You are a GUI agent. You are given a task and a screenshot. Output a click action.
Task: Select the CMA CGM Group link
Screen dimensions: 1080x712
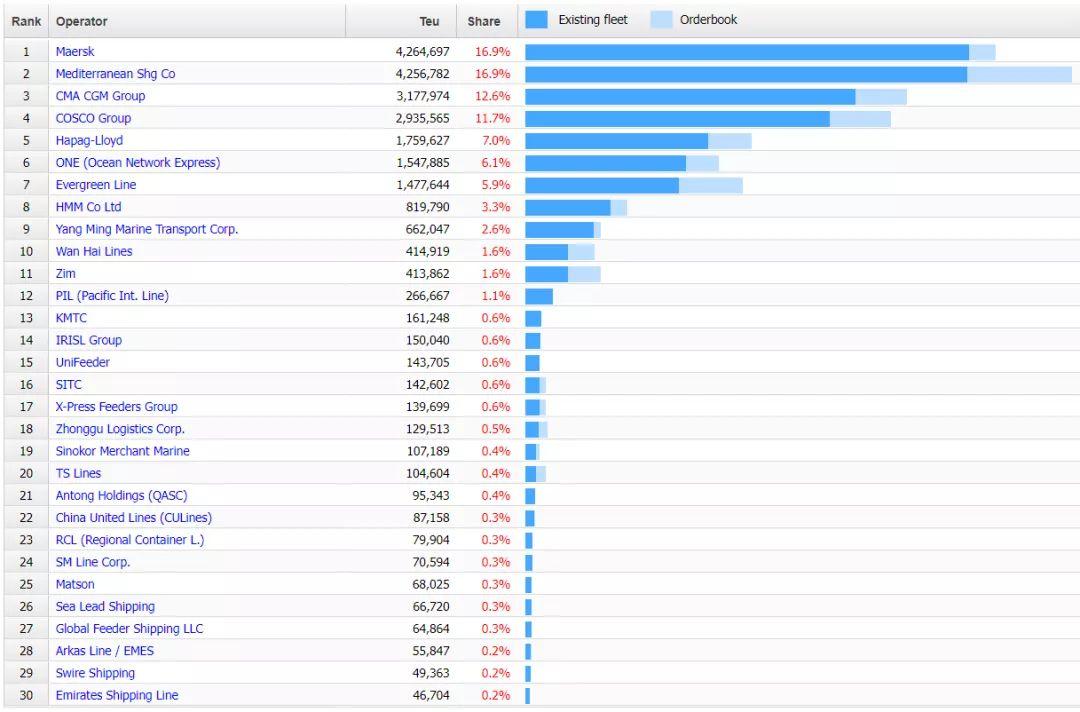click(x=103, y=95)
